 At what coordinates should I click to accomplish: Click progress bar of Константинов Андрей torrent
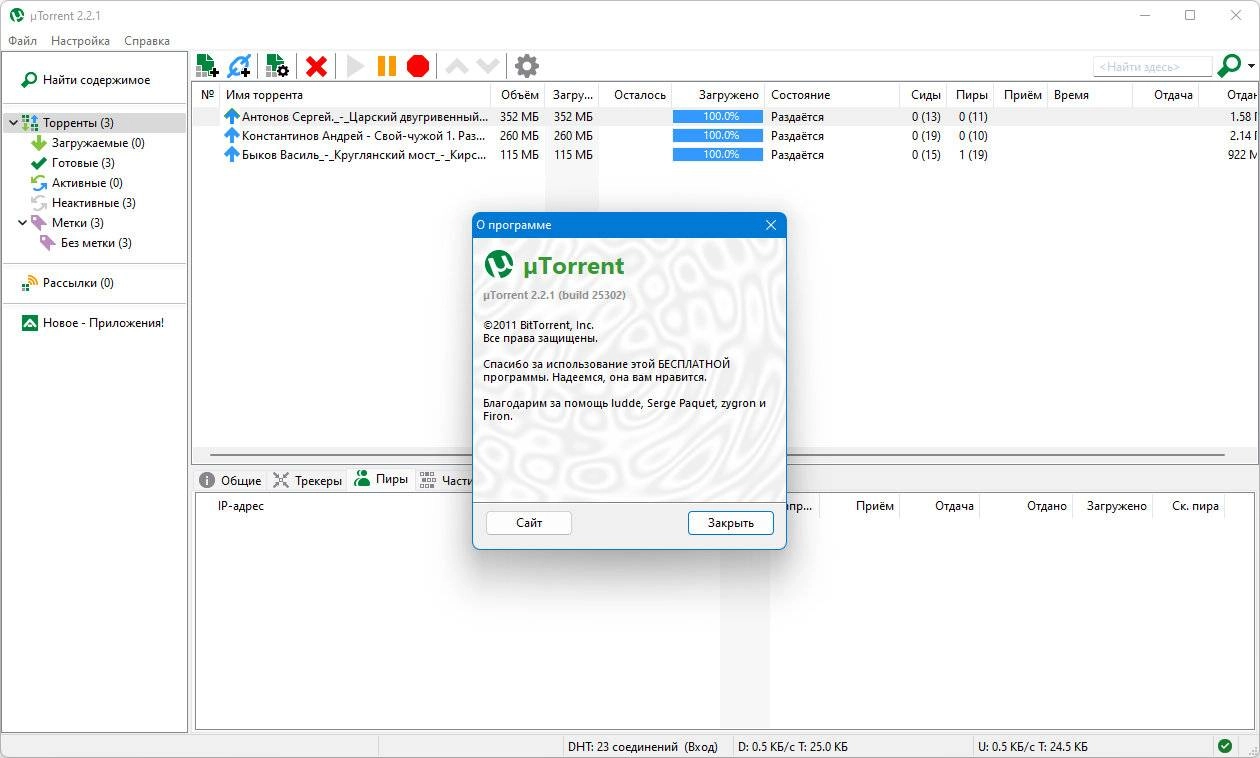[x=718, y=136]
